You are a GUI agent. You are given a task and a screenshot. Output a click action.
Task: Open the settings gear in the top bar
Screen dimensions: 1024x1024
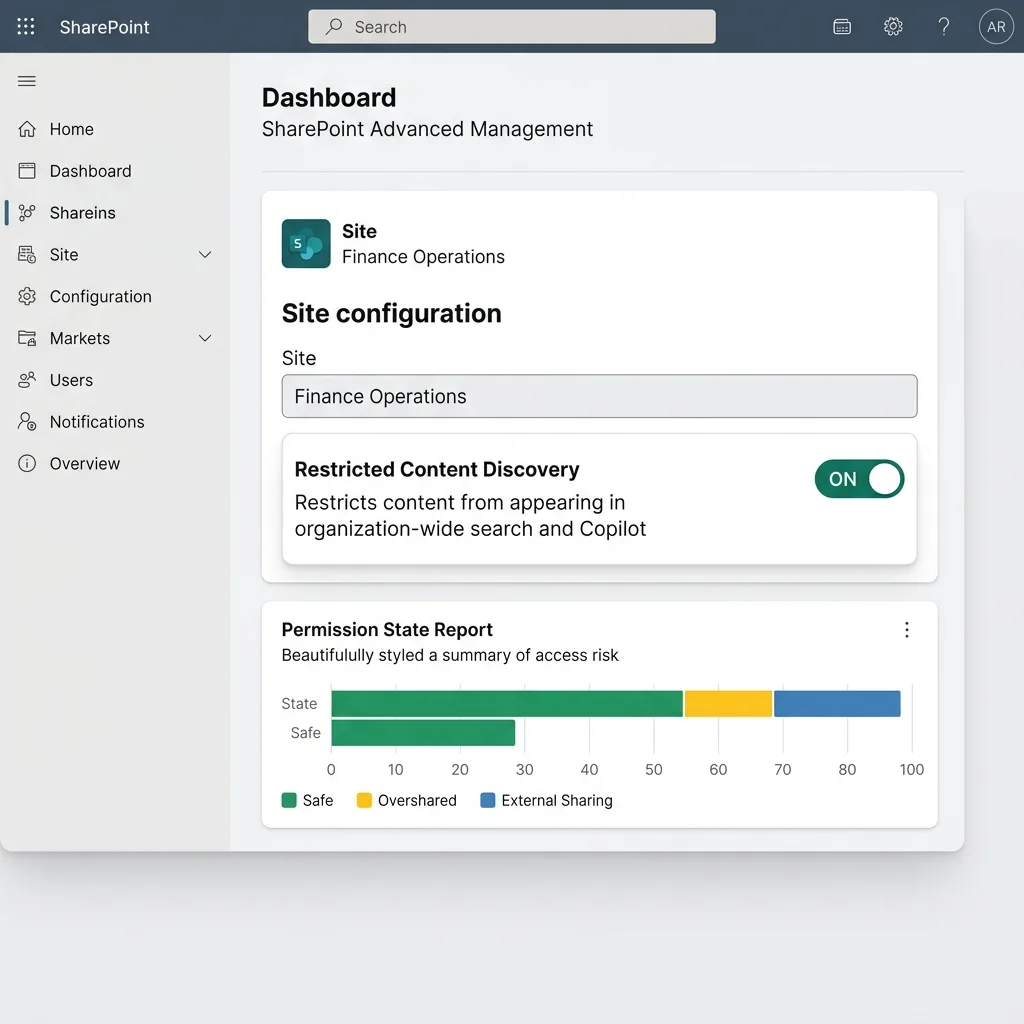(893, 26)
